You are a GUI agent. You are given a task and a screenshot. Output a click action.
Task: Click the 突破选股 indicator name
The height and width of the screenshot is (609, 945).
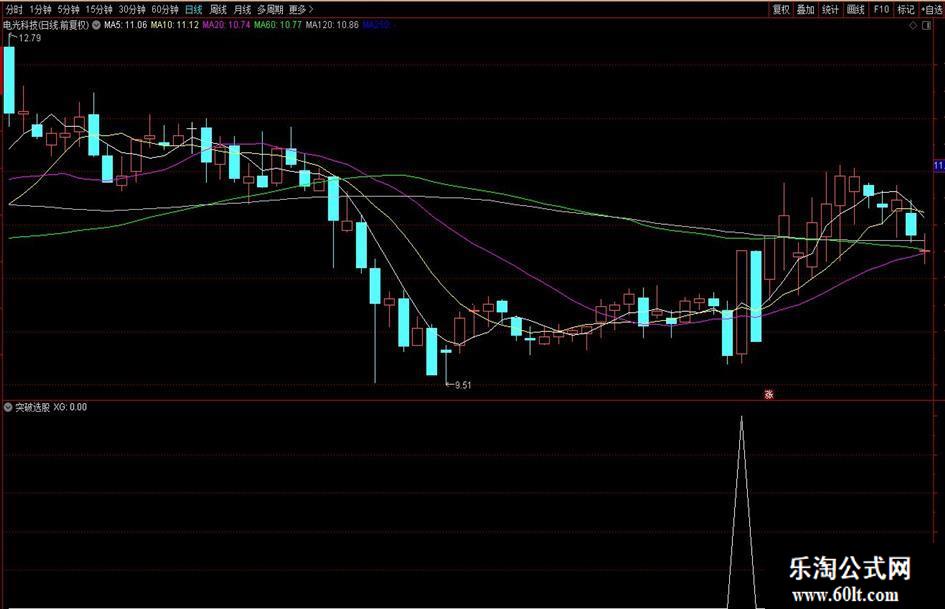tap(33, 408)
